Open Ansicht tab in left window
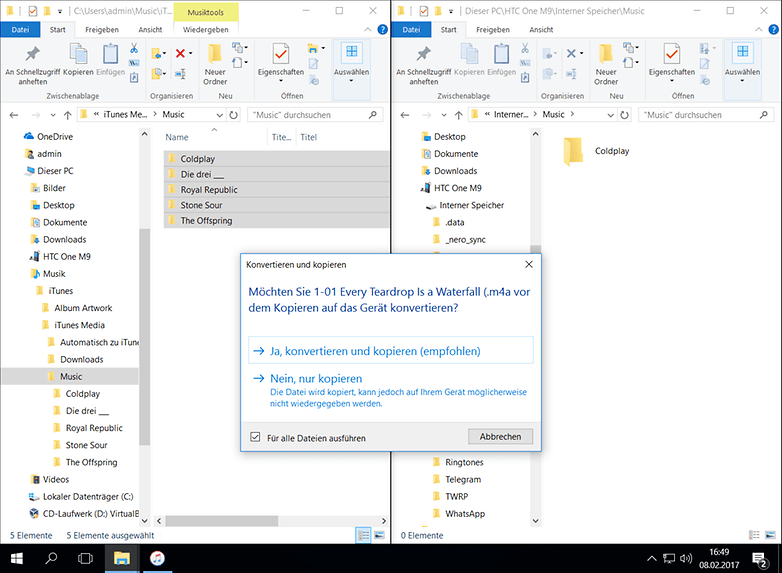 click(x=150, y=29)
